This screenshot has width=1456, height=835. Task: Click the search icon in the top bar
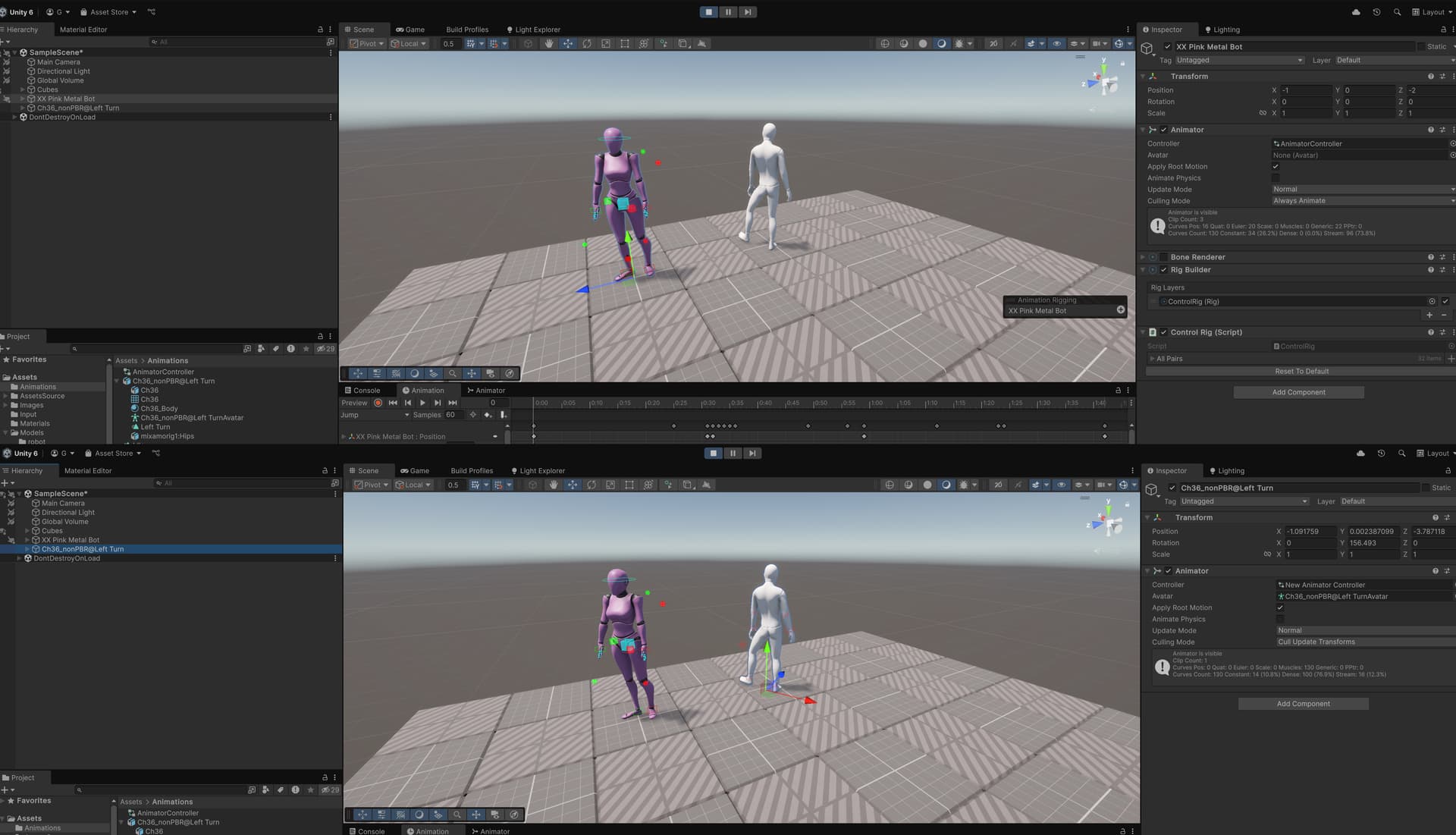[1398, 12]
